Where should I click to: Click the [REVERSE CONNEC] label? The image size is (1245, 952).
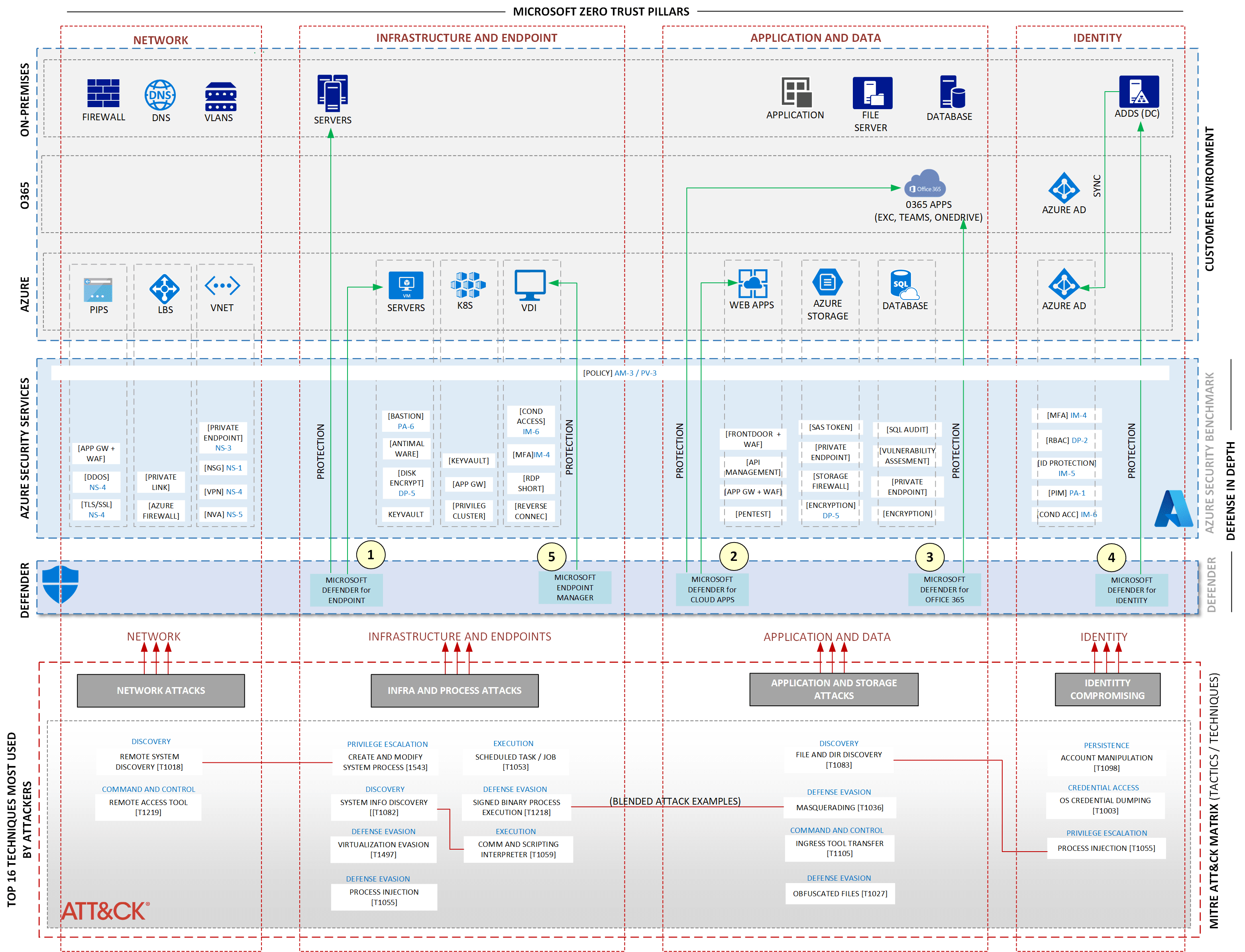pyautogui.click(x=531, y=511)
